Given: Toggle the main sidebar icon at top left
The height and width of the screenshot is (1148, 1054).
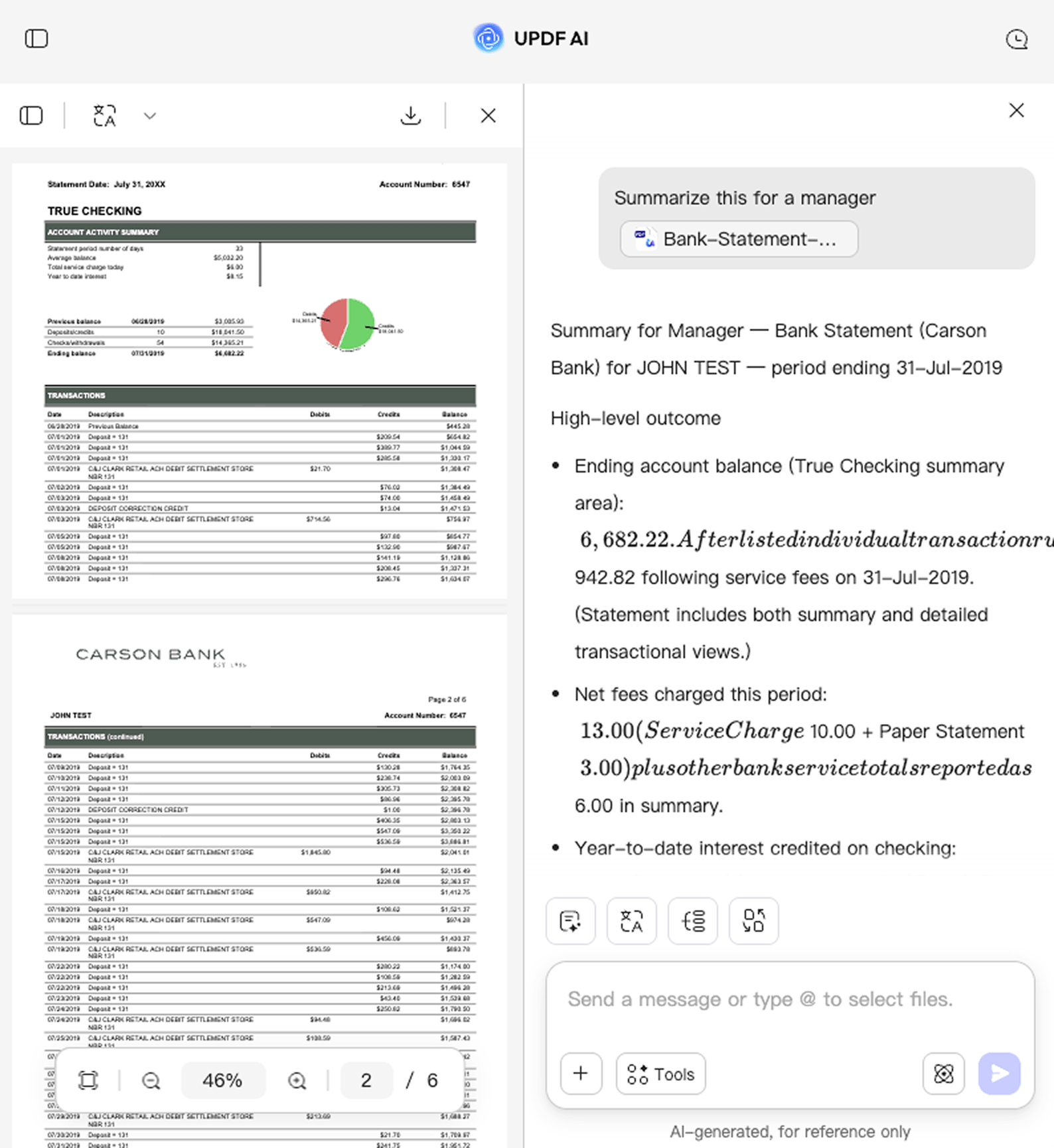Looking at the screenshot, I should pyautogui.click(x=37, y=39).
